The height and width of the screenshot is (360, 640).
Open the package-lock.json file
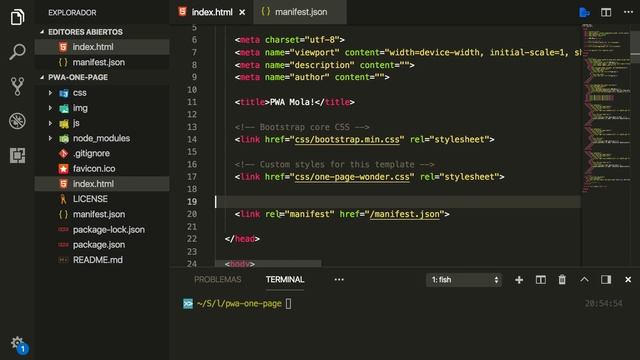[102, 229]
